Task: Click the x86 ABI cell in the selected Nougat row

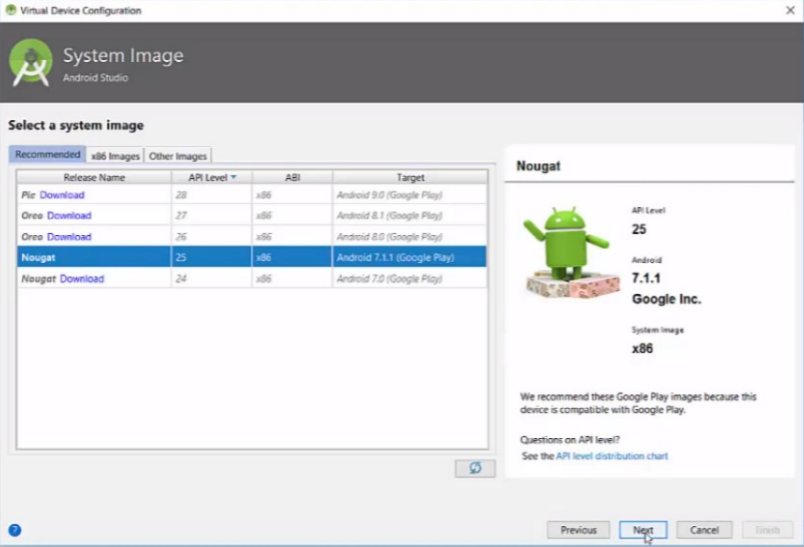Action: coord(292,257)
